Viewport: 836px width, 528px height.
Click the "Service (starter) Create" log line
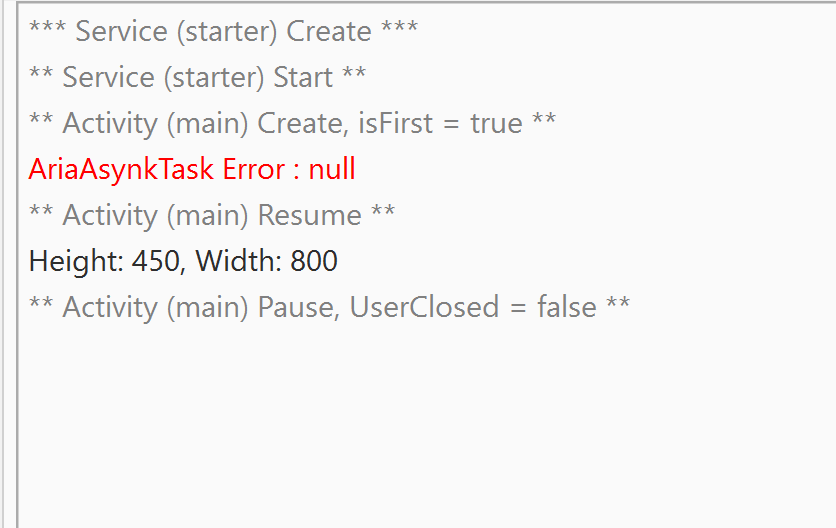tap(223, 31)
